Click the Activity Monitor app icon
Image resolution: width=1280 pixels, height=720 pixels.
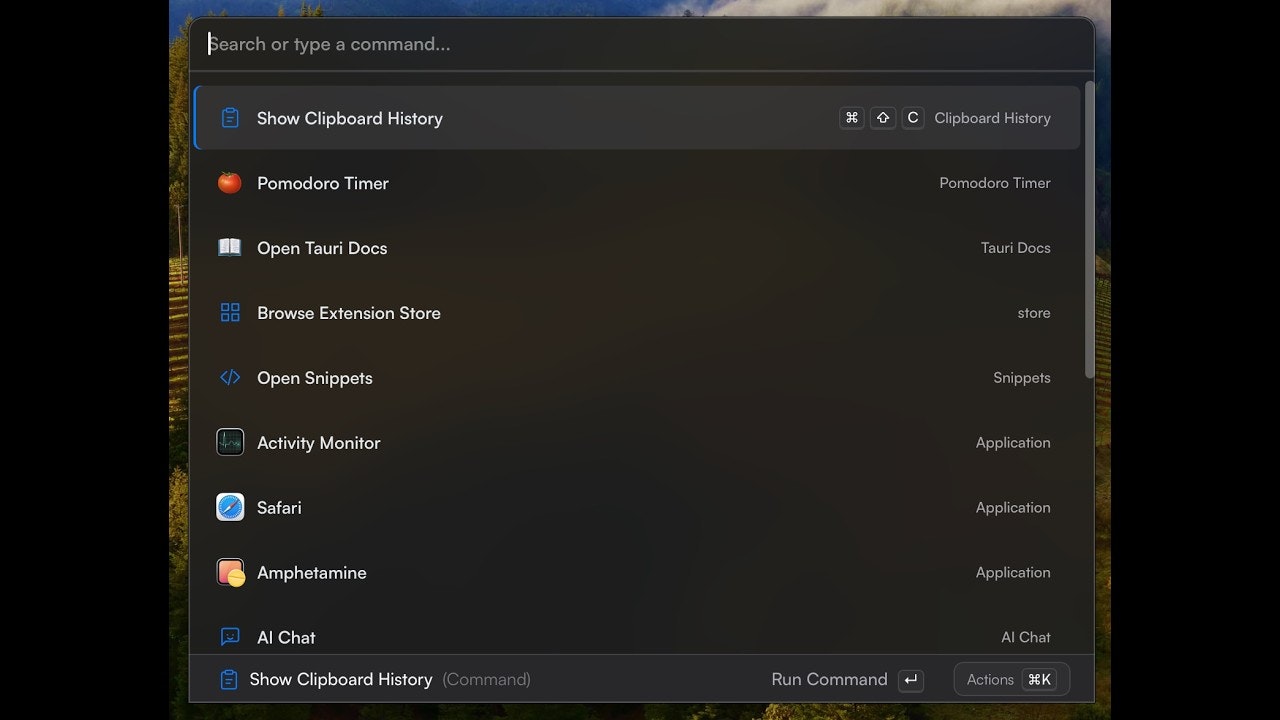(230, 442)
